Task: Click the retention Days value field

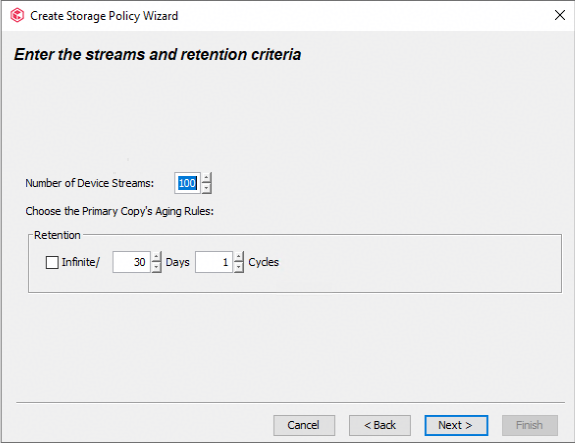Action: pyautogui.click(x=131, y=262)
